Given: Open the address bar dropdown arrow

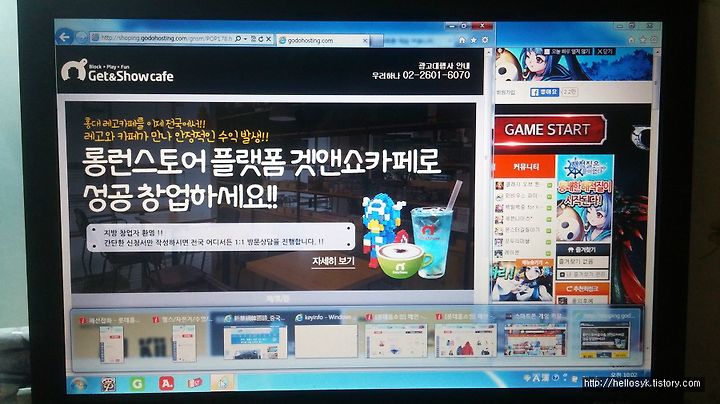Looking at the screenshot, I should coord(246,39).
